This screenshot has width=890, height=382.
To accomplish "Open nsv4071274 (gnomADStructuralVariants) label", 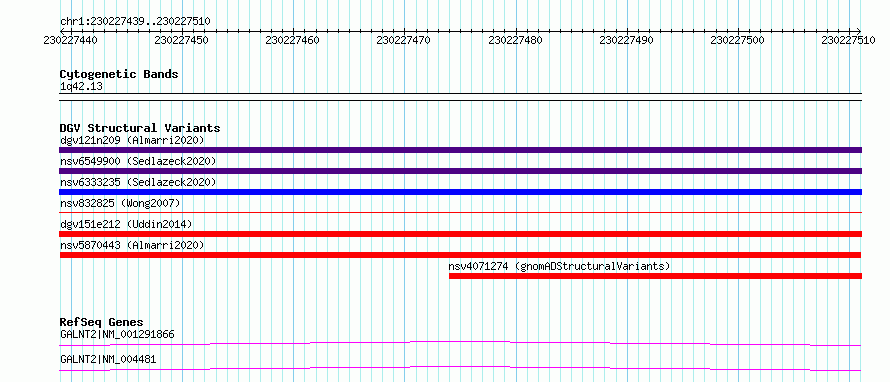I will click(559, 266).
